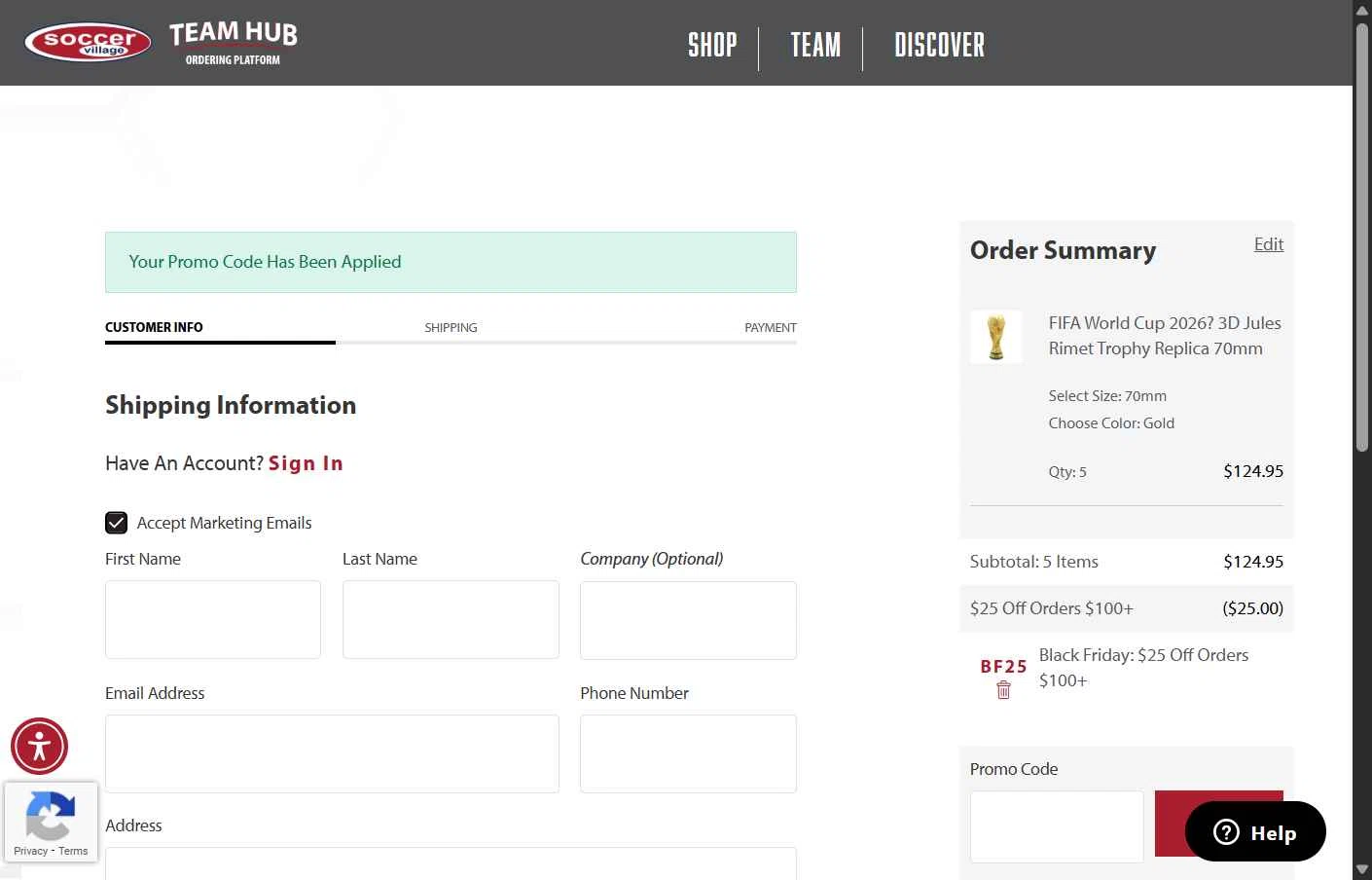
Task: Click the World Cup trophy thumbnail
Action: coord(996,337)
